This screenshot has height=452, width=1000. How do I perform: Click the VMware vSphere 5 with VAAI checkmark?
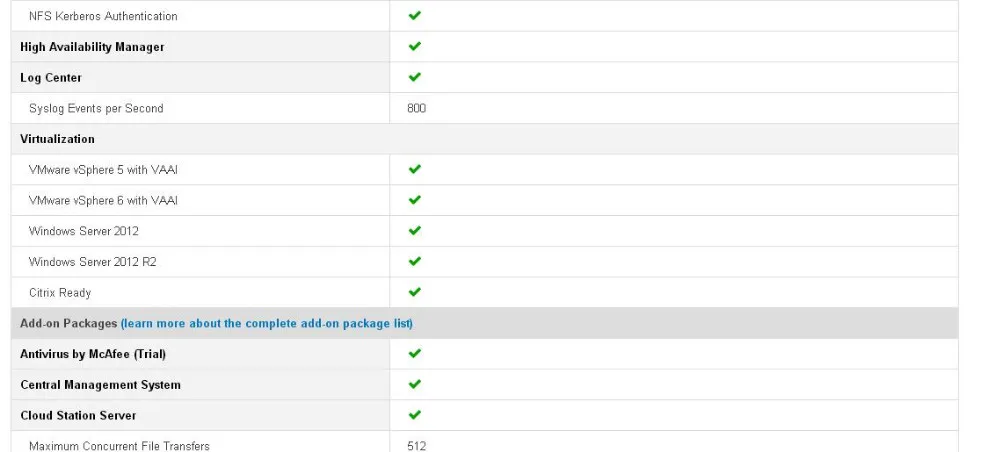click(x=415, y=169)
